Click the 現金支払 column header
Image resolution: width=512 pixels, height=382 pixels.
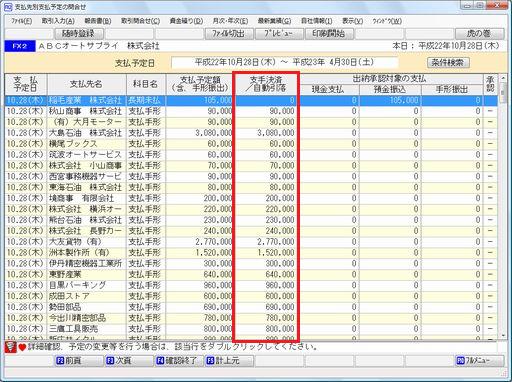pos(329,89)
